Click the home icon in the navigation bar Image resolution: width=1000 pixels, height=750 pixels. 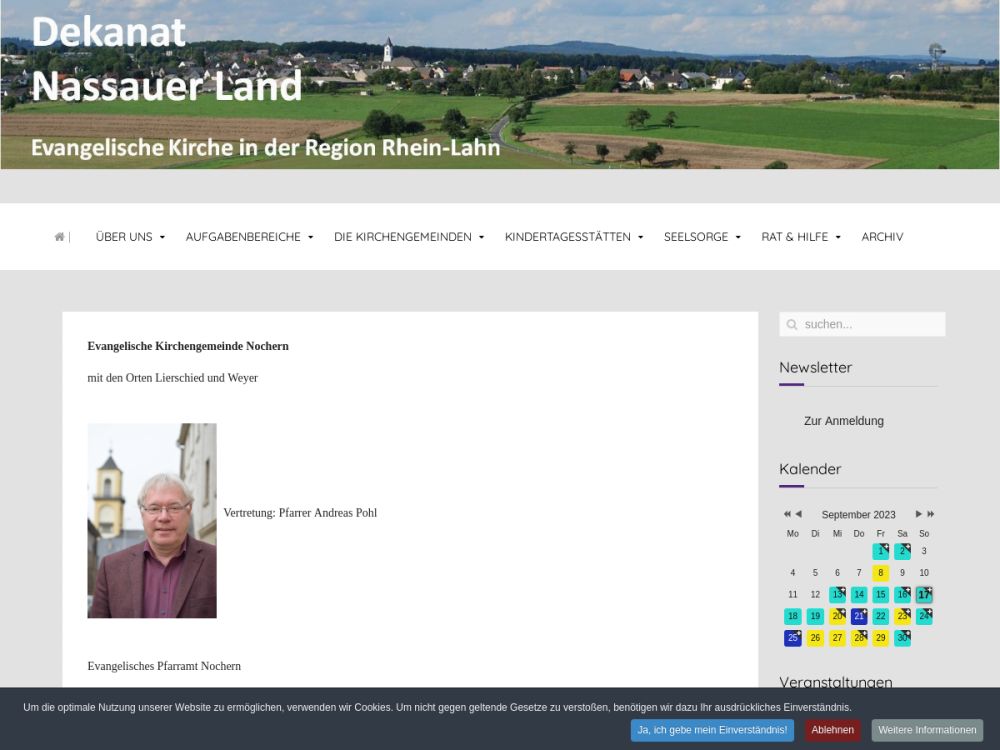59,237
